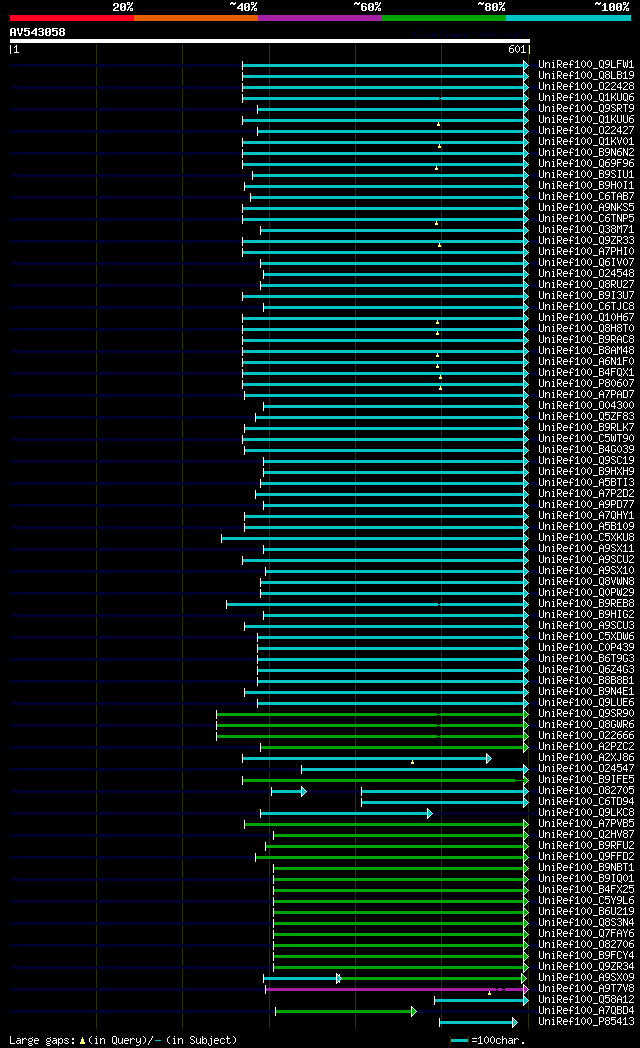Viewport: 640px width, 1048px height.
Task: Open UniRef100_Q9ZR34 entry
Action: pyautogui.click(x=586, y=967)
